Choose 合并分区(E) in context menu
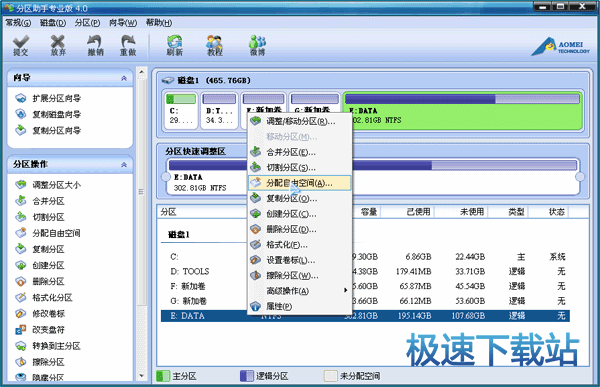Viewport: 600px width, 387px height. (300, 152)
